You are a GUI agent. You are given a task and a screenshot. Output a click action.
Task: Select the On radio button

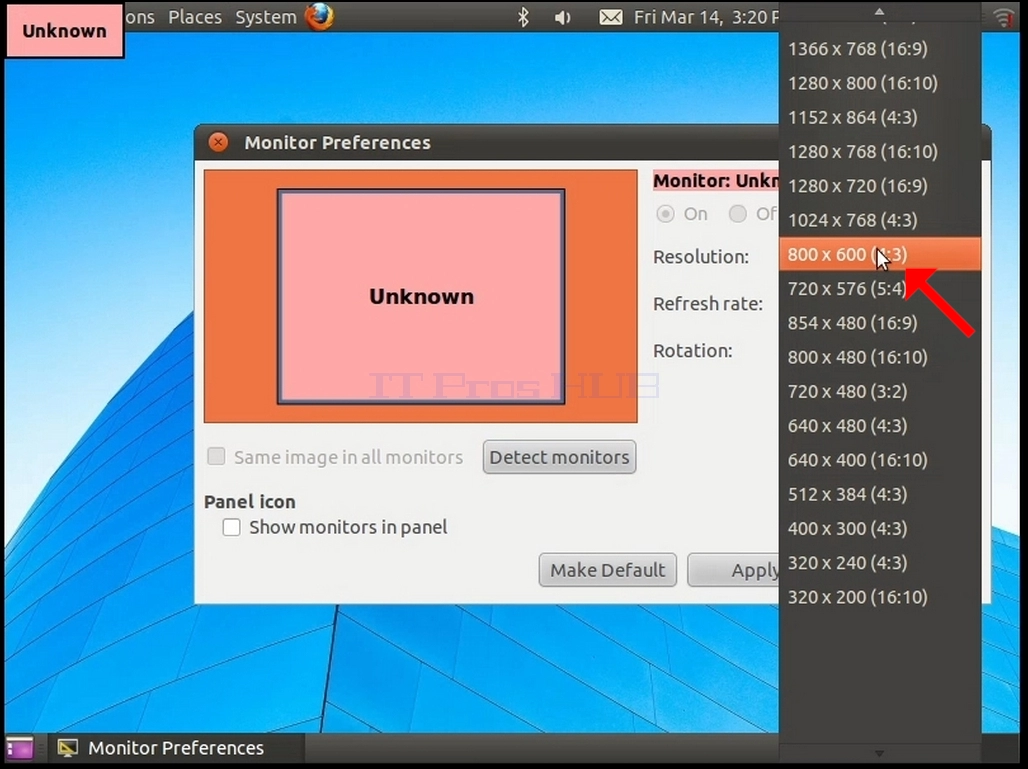pyautogui.click(x=665, y=214)
